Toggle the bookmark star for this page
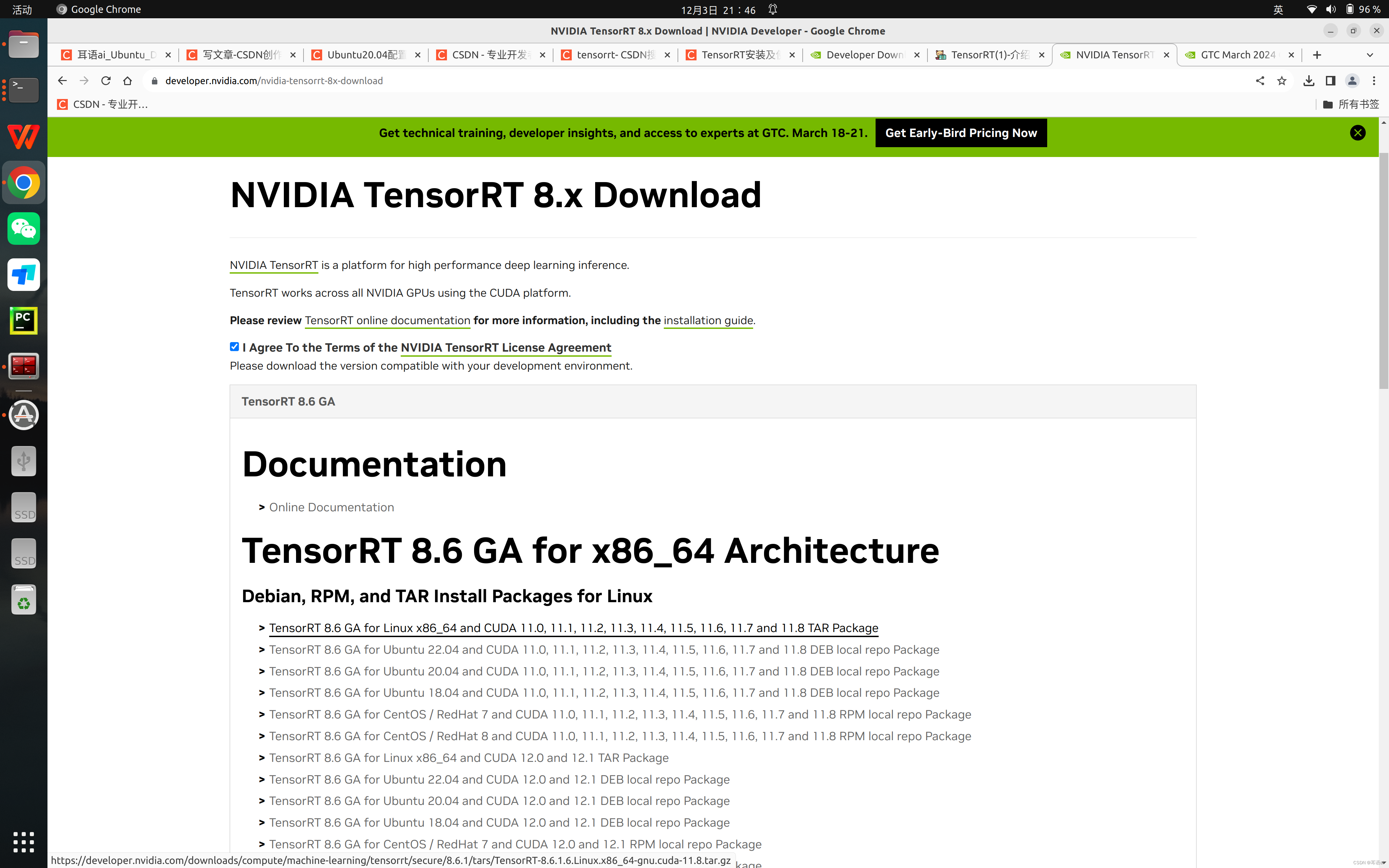The width and height of the screenshot is (1389, 868). [1282, 80]
